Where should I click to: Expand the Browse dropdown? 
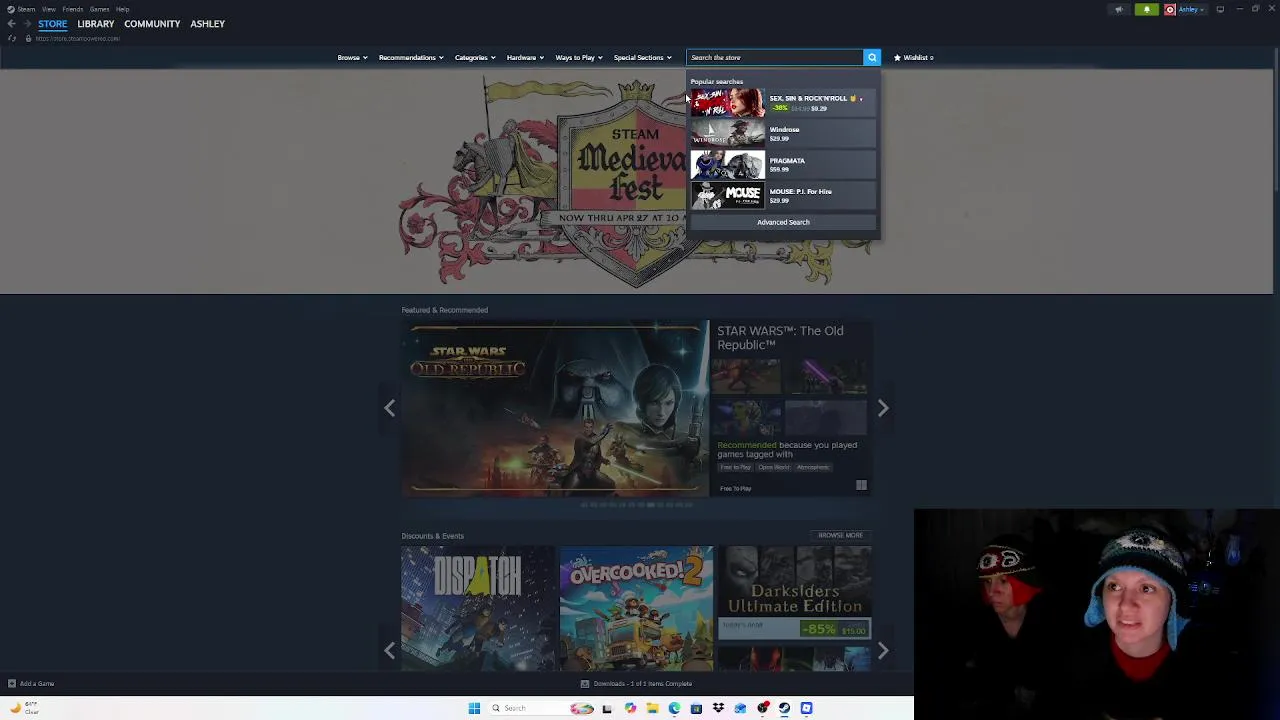pos(352,57)
